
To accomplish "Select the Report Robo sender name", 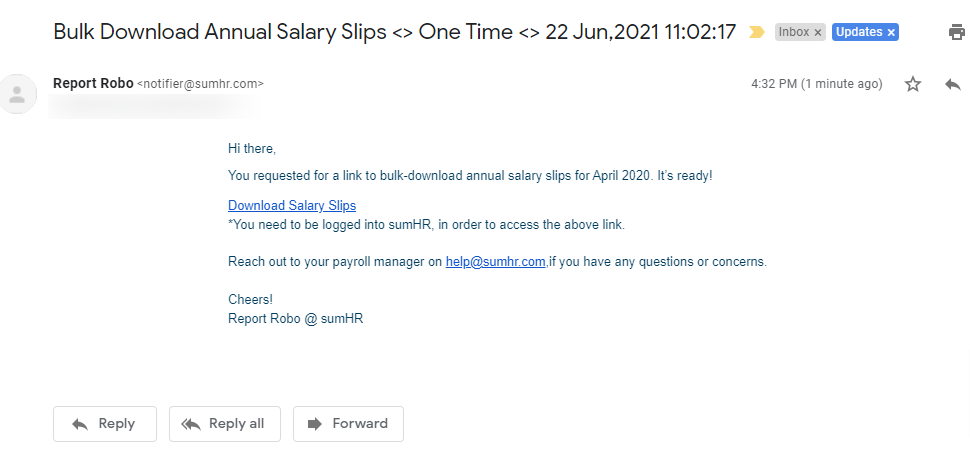I will 93,84.
